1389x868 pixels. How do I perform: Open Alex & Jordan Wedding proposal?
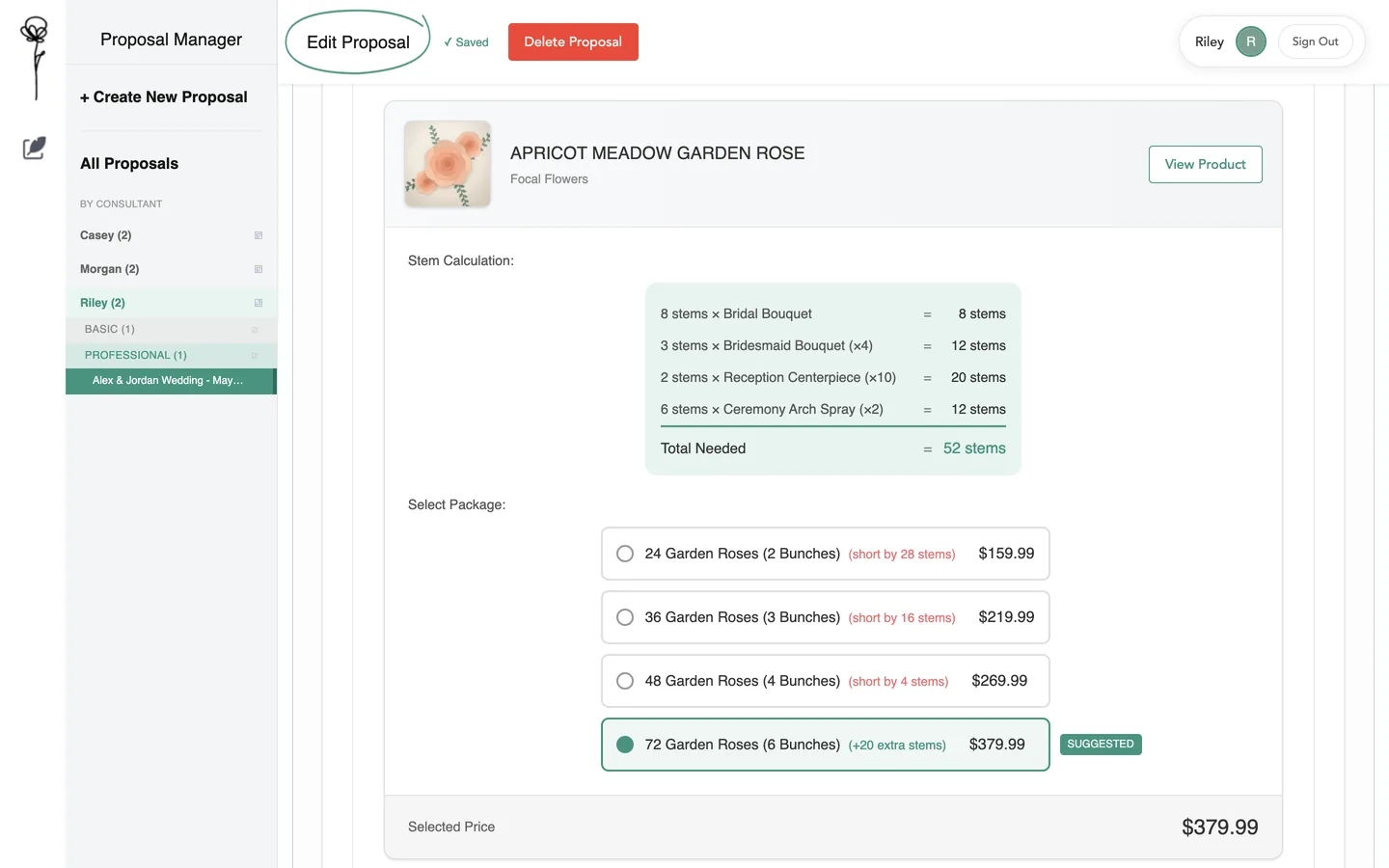(171, 381)
